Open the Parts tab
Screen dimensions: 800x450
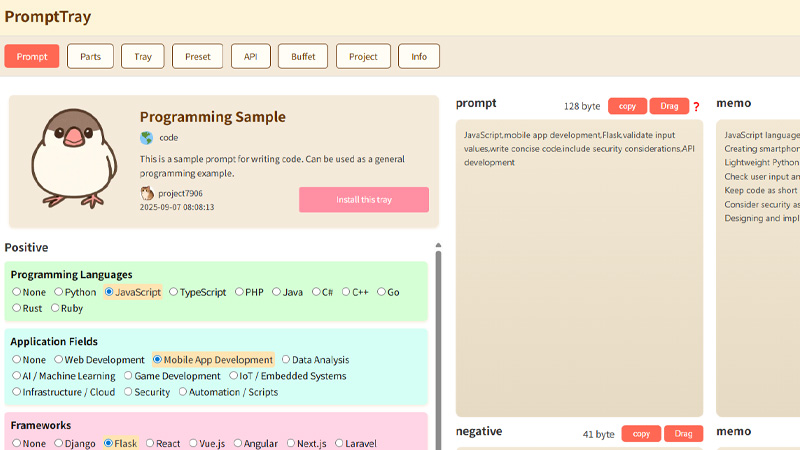pyautogui.click(x=90, y=57)
